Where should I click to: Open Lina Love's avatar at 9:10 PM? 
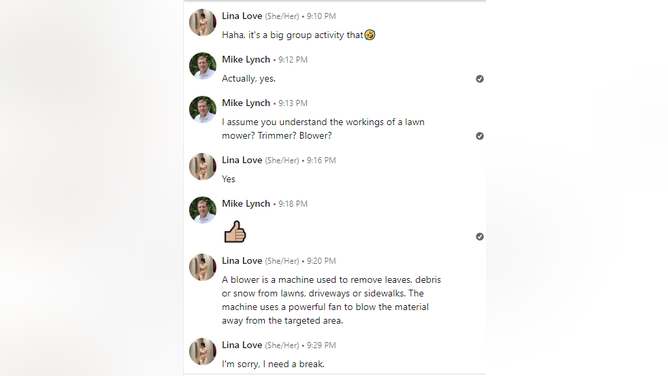pyautogui.click(x=203, y=23)
